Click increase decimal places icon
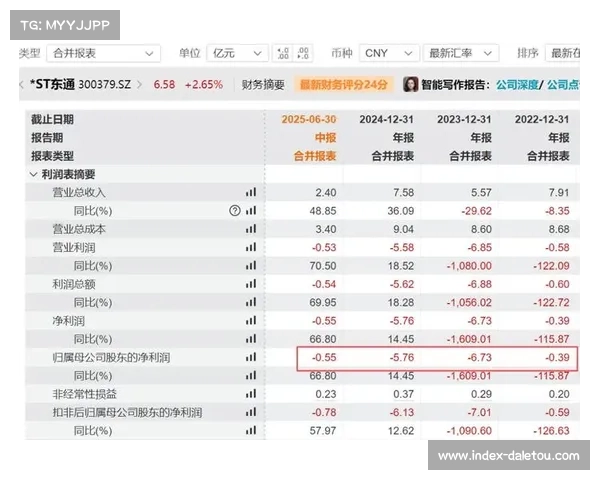 click(x=283, y=53)
